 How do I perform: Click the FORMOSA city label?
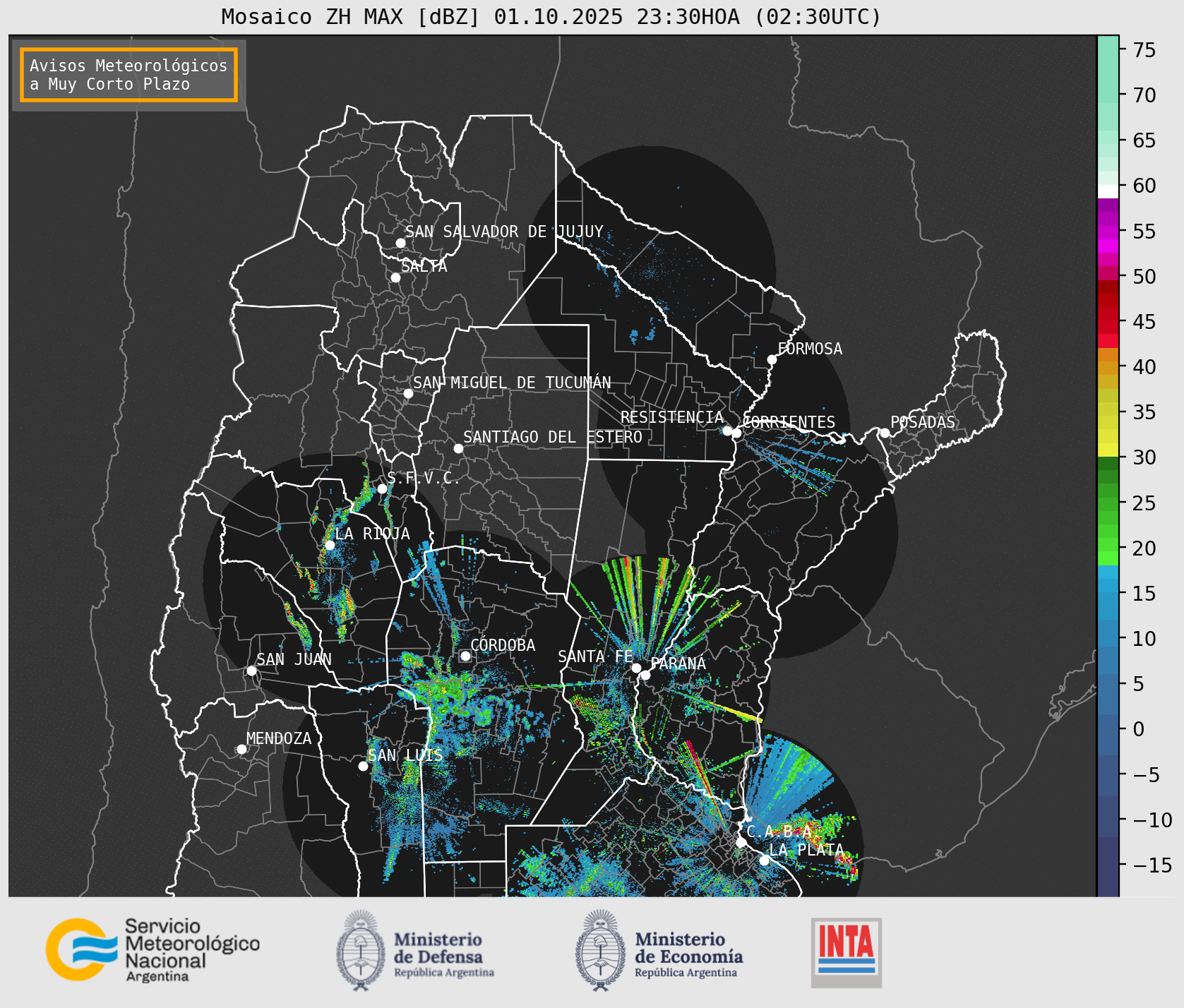[x=810, y=349]
